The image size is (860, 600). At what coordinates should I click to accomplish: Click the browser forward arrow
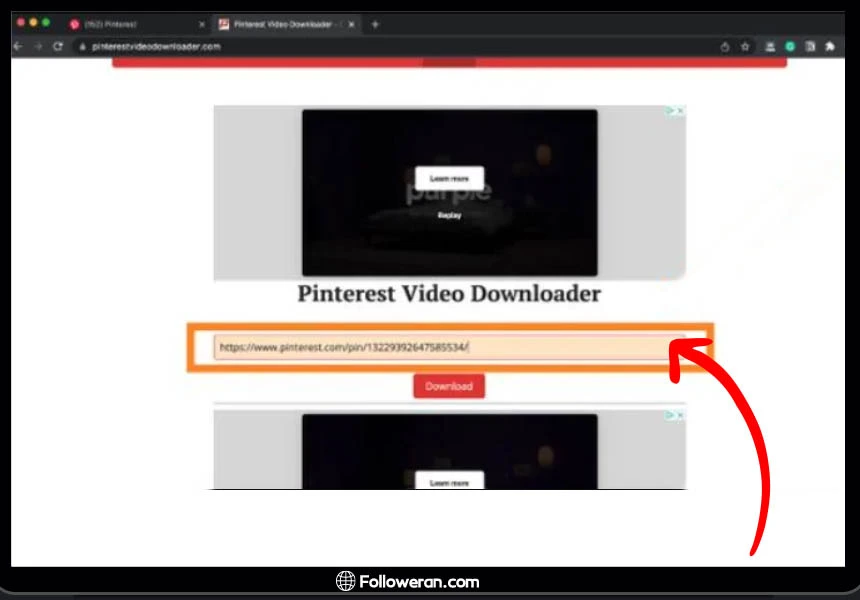38,46
